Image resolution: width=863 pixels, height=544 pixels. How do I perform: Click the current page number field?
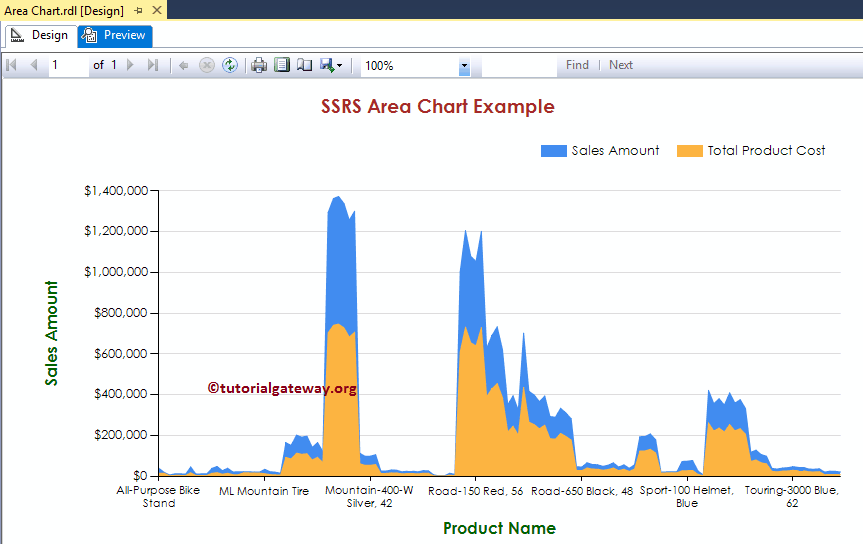pyautogui.click(x=68, y=65)
